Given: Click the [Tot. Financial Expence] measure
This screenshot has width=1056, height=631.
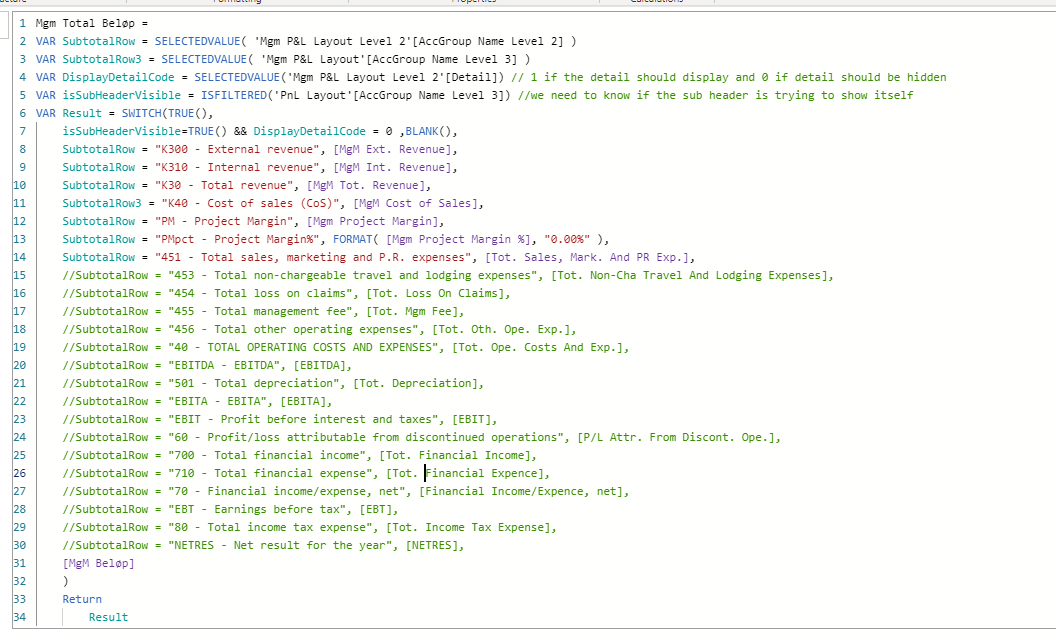Looking at the screenshot, I should (x=465, y=473).
